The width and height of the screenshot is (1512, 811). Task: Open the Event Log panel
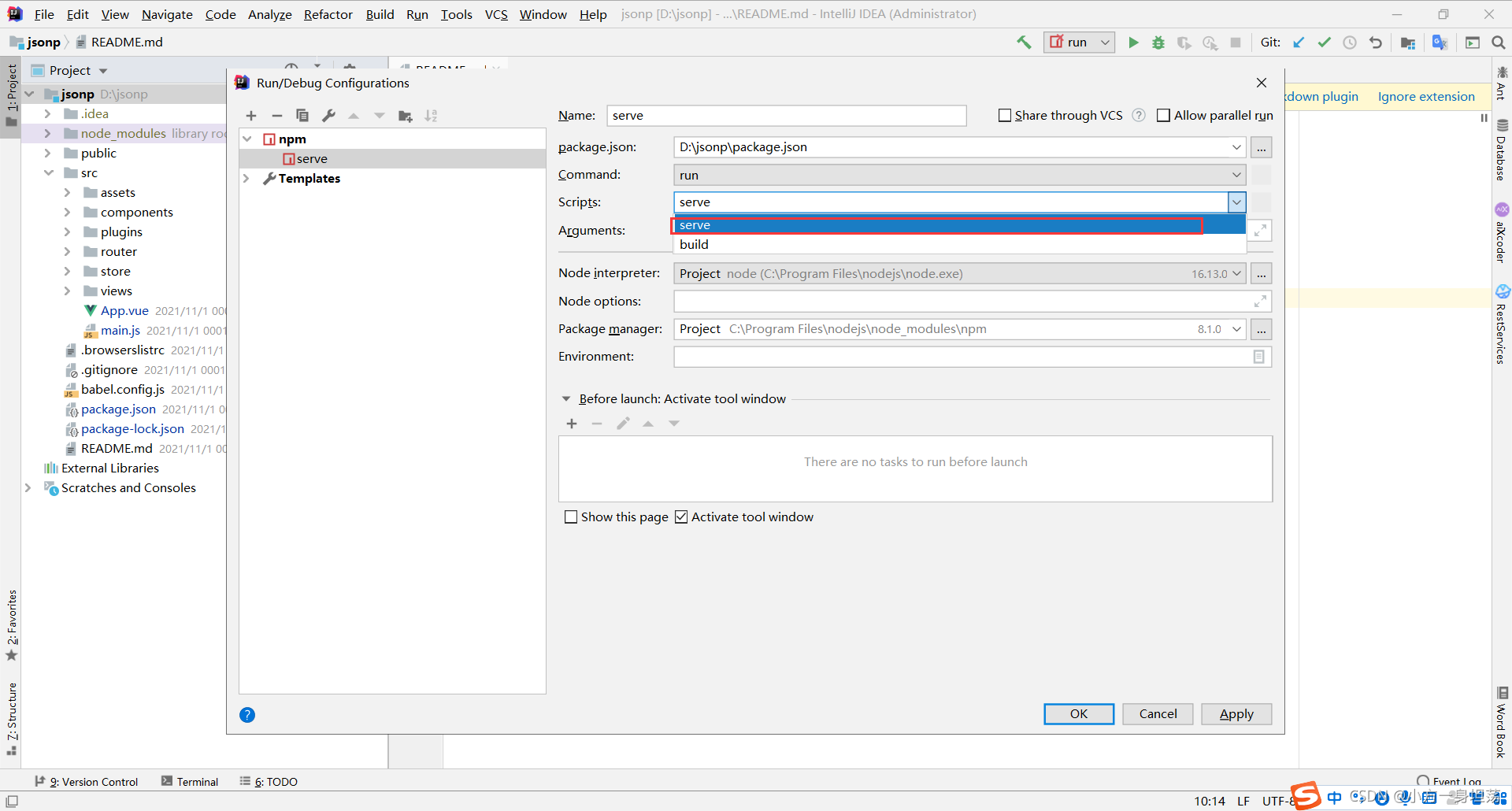click(x=1449, y=781)
